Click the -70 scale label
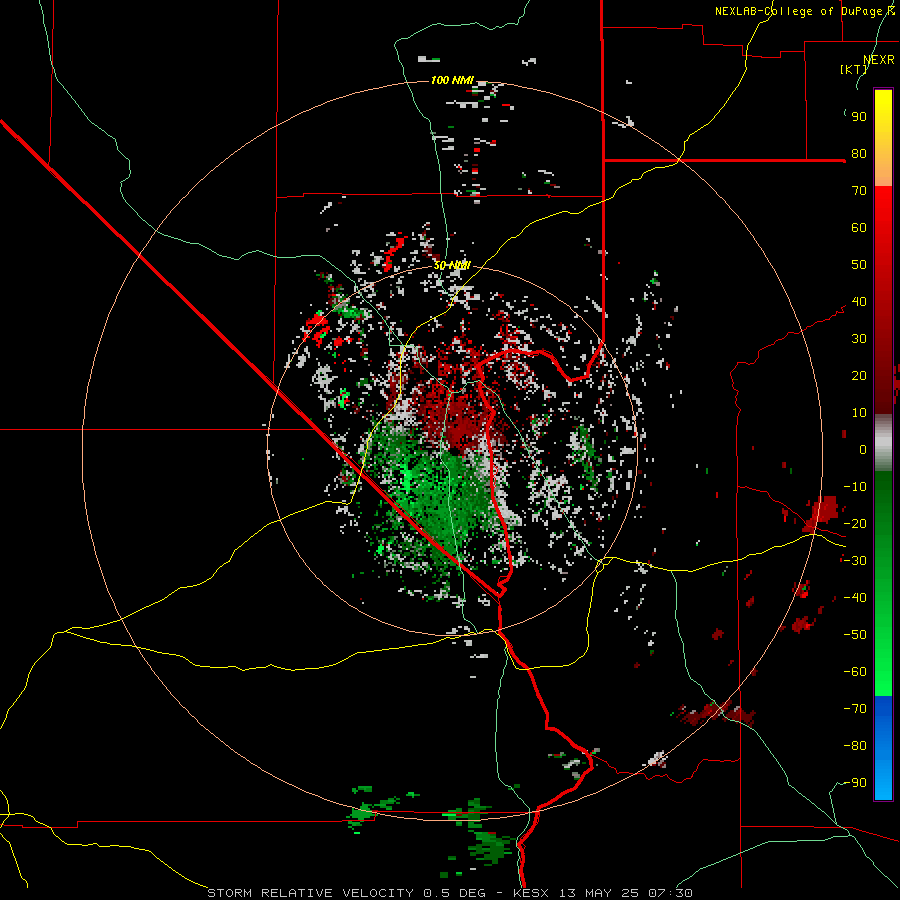900x900 pixels. tap(855, 709)
